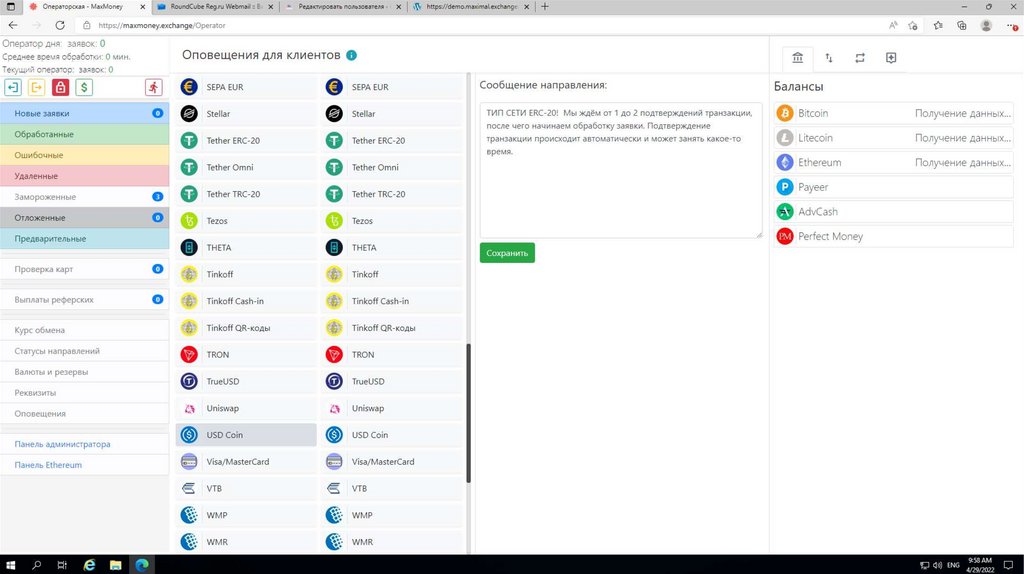Click the Bitcoin balance row
1024x574 pixels.
(x=893, y=113)
